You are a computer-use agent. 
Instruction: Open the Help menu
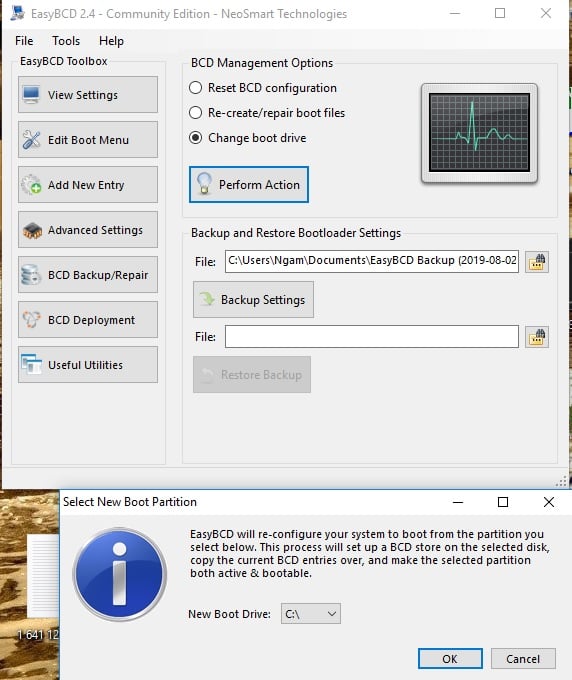(x=111, y=41)
